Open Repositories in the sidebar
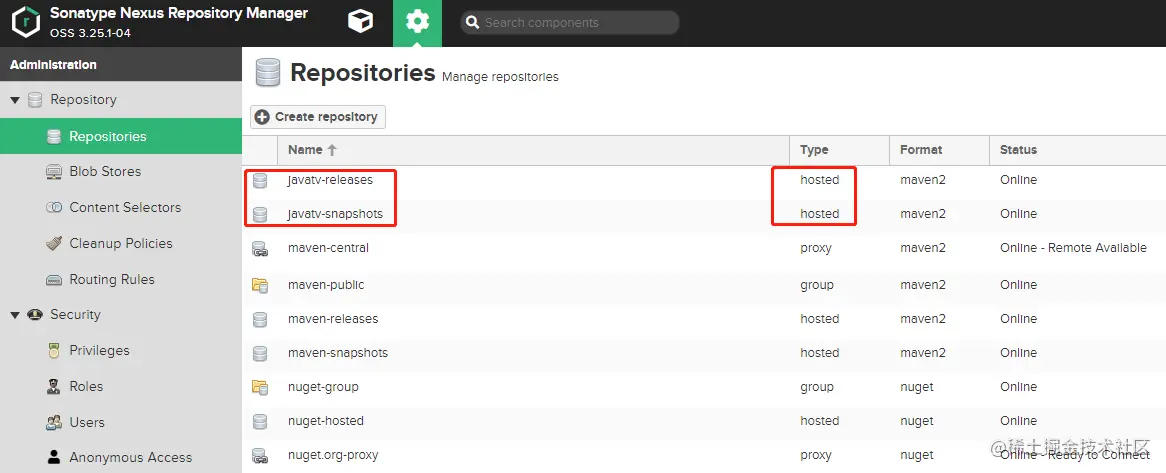 click(x=120, y=136)
